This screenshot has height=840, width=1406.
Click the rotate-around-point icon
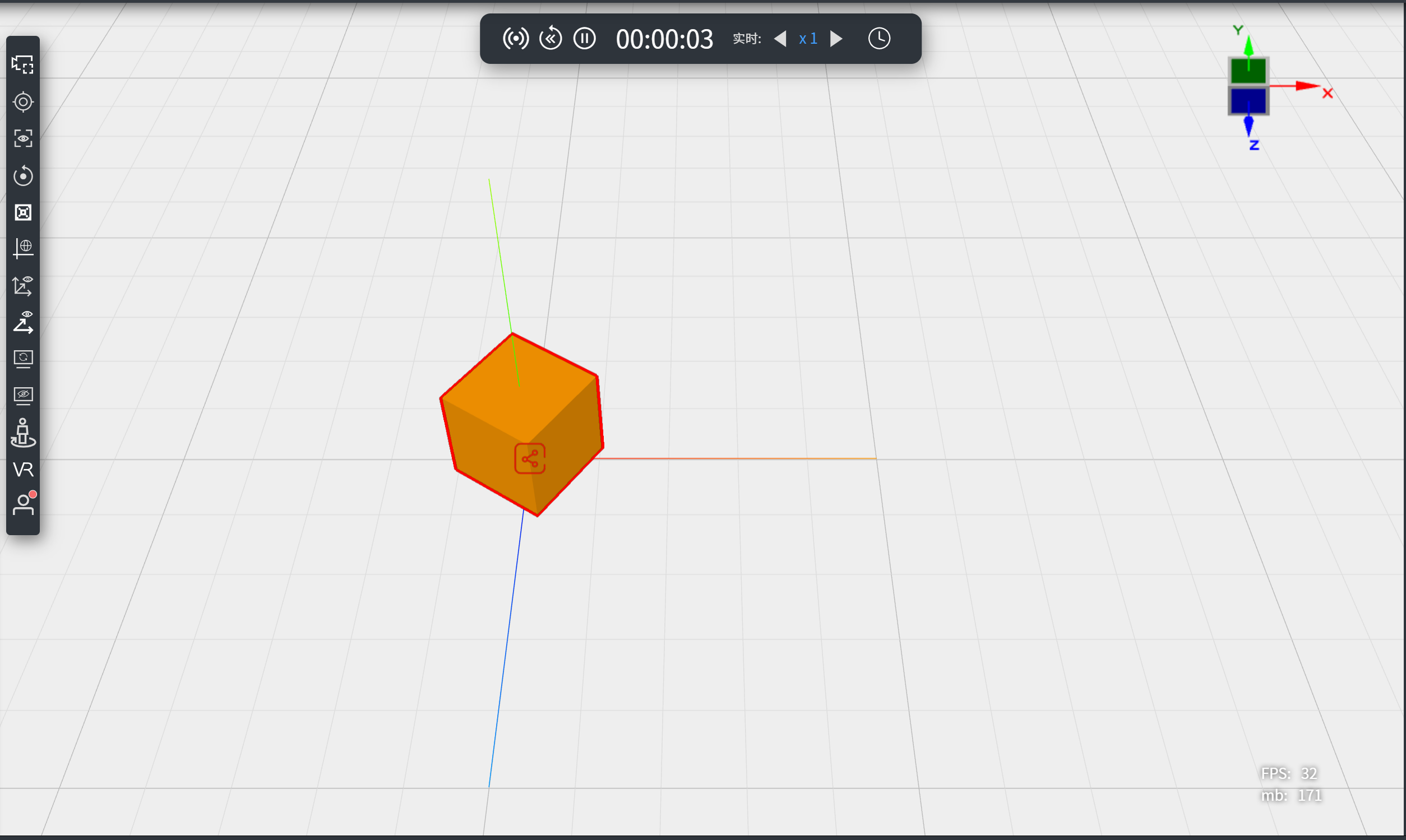[22, 175]
